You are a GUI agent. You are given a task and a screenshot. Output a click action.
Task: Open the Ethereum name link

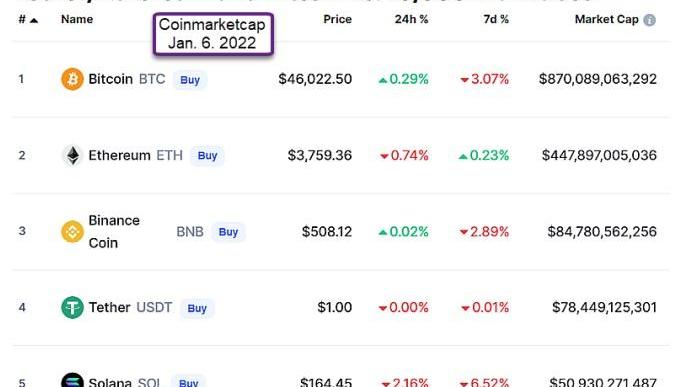click(119, 155)
